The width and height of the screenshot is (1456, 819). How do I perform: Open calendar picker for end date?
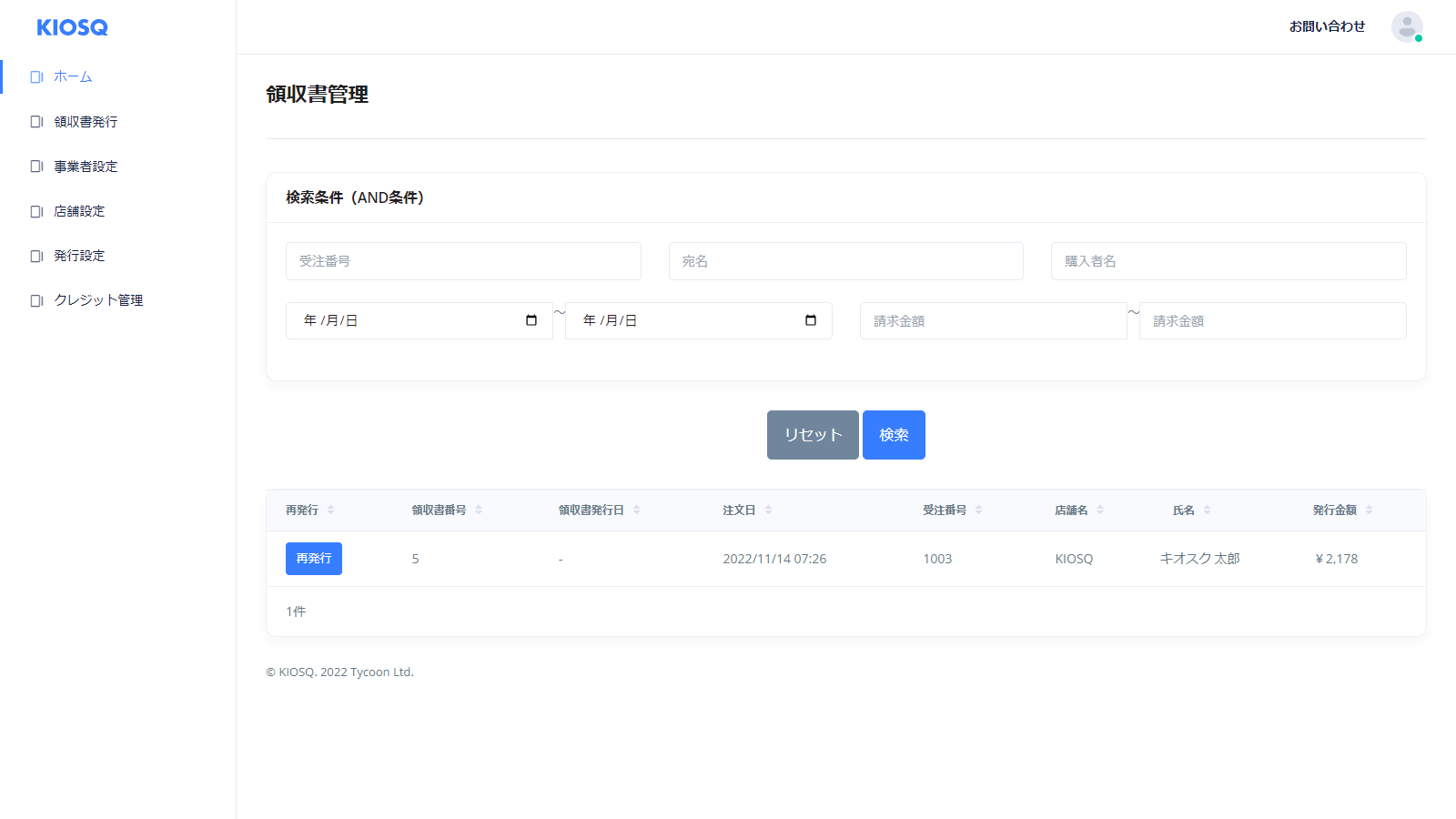pos(811,320)
